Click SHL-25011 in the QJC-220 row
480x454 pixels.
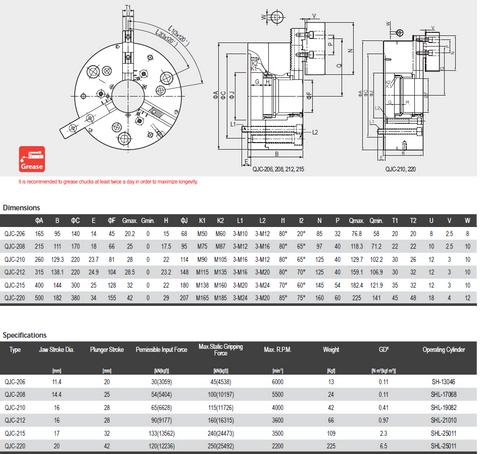443,446
